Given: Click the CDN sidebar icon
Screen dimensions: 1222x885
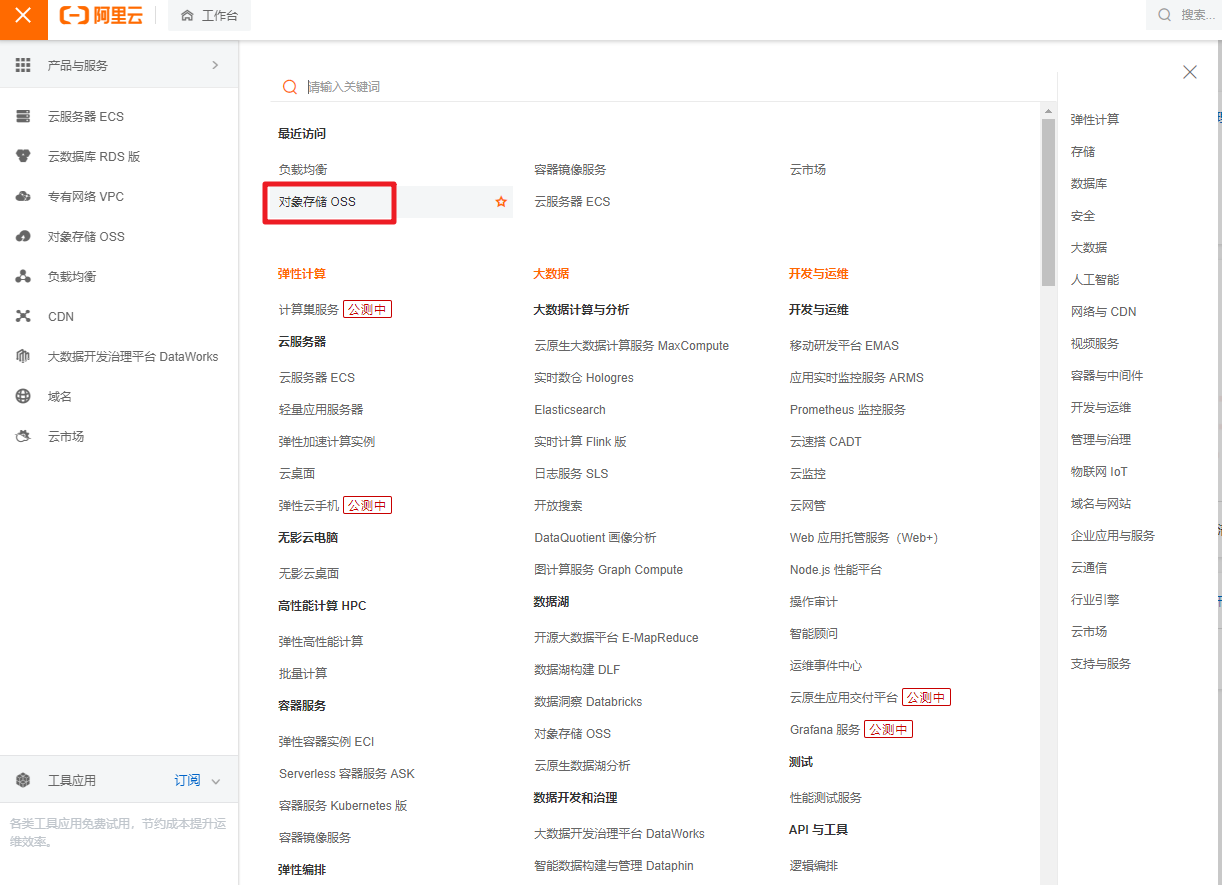Looking at the screenshot, I should pos(23,316).
